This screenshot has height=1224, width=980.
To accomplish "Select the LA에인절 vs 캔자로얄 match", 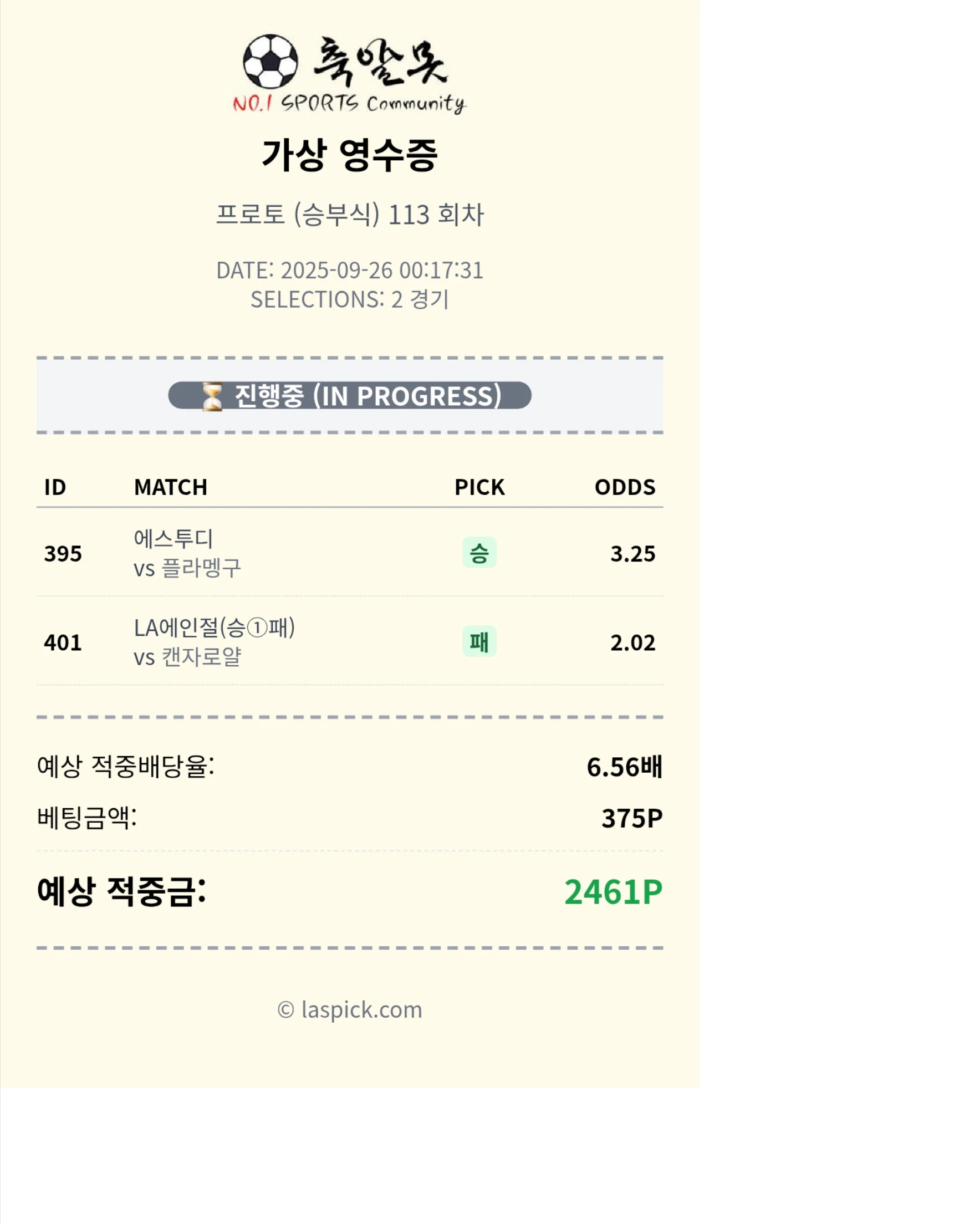I will point(214,642).
